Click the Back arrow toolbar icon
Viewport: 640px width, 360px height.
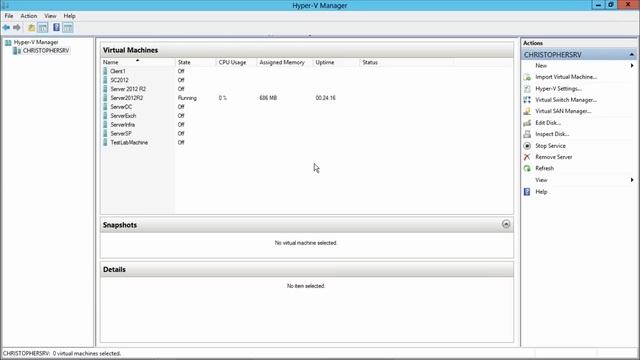[x=6, y=28]
